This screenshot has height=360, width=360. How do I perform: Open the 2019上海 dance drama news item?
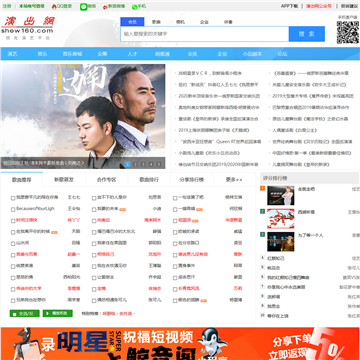pos(214,130)
